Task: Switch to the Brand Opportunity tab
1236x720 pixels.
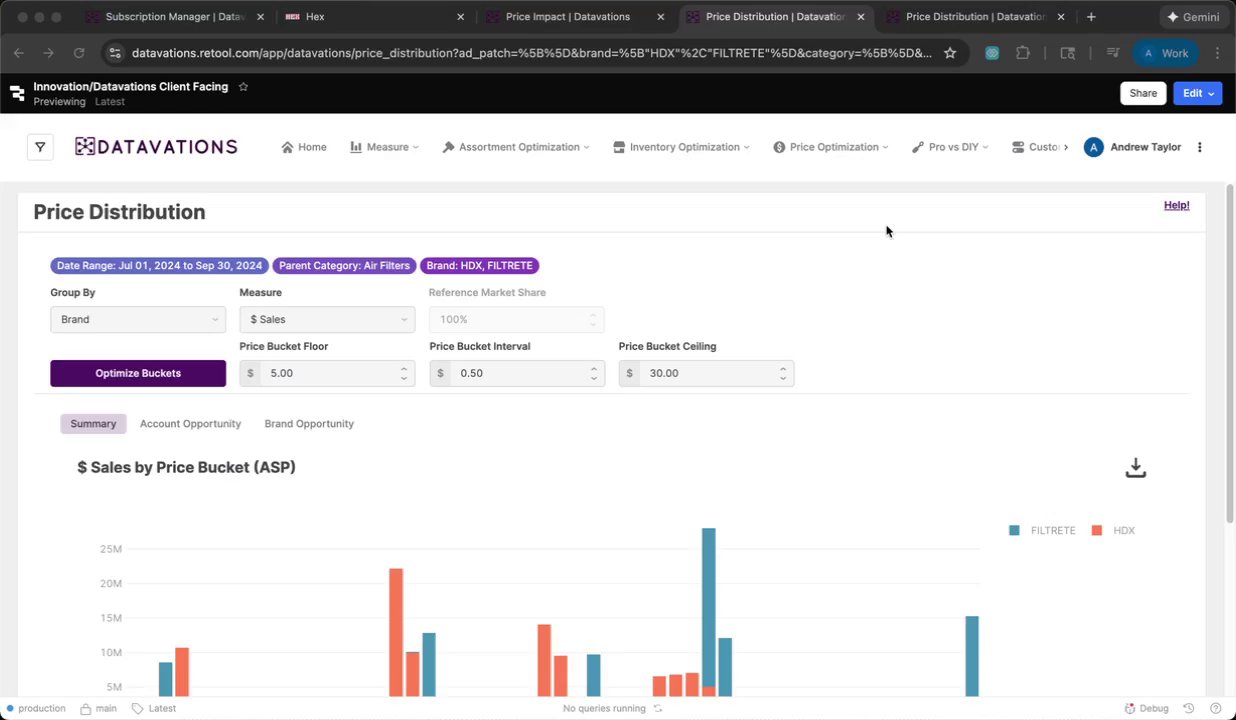Action: coord(309,424)
